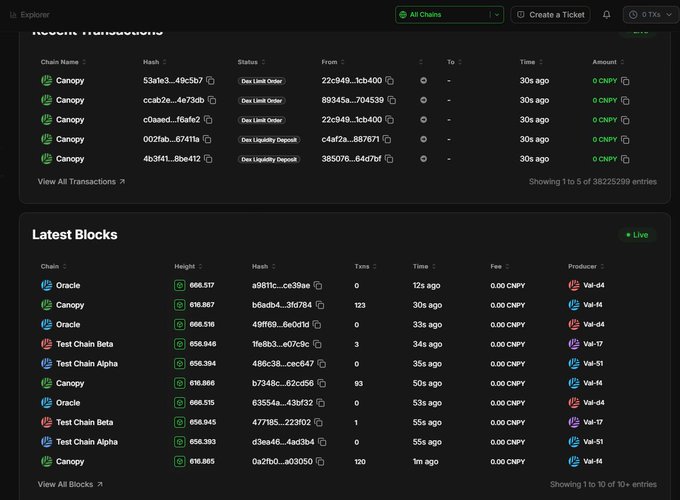Copy From address 385076...64d7bf
Viewport: 680px width, 500px height.
pyautogui.click(x=389, y=159)
